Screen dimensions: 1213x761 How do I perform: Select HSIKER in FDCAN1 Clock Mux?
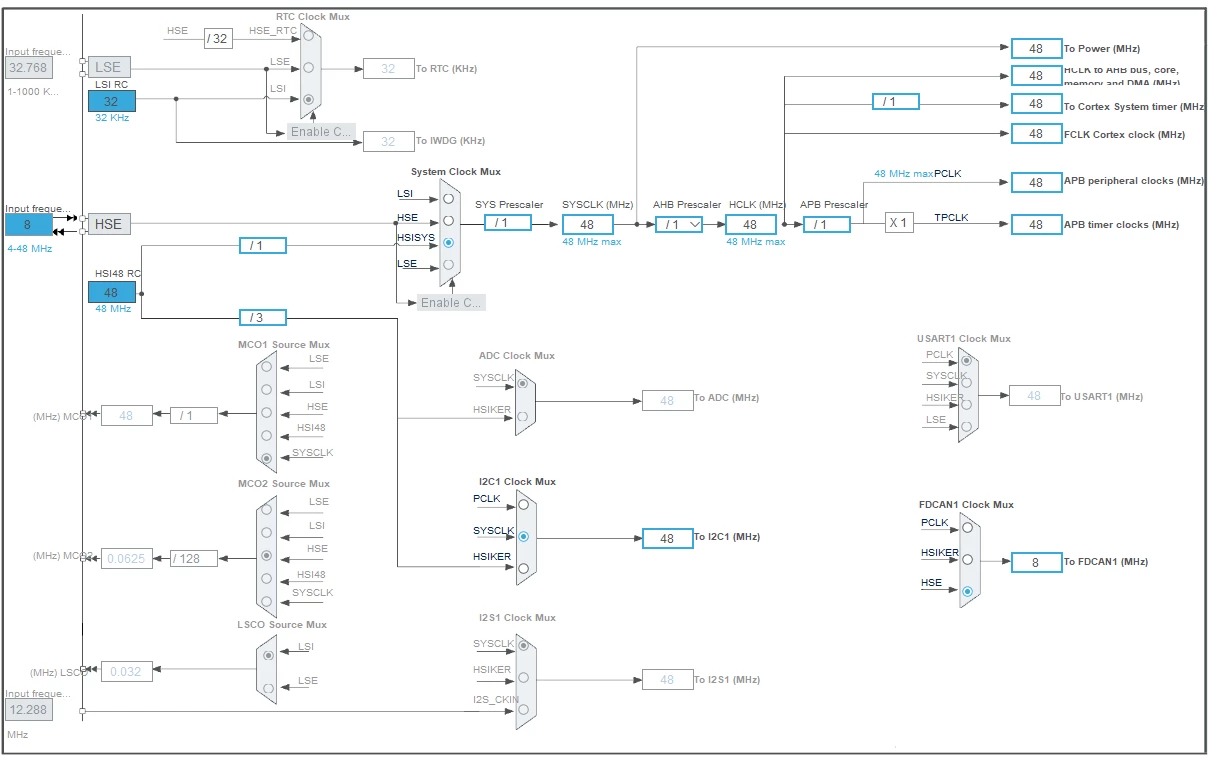click(x=967, y=559)
